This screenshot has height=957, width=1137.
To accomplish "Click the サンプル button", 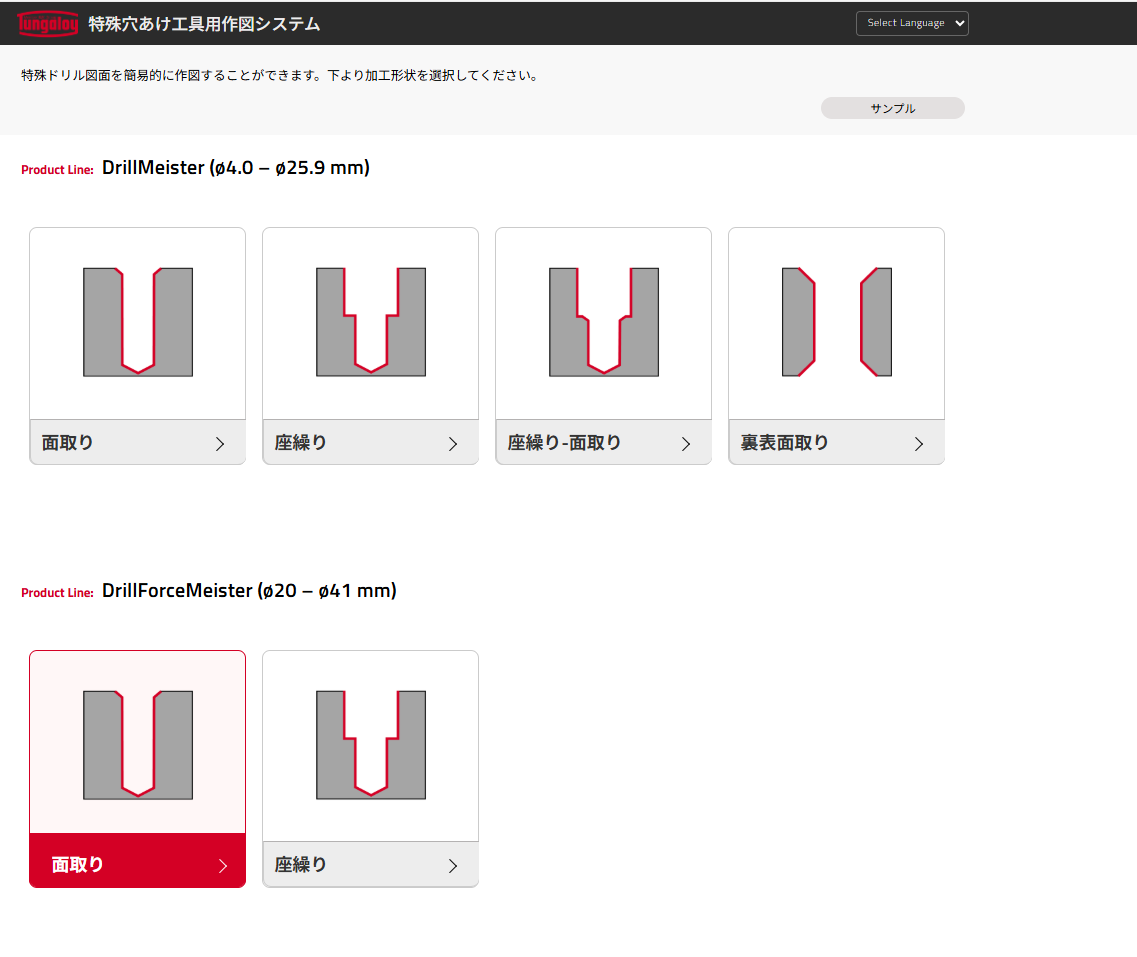I will coord(892,108).
